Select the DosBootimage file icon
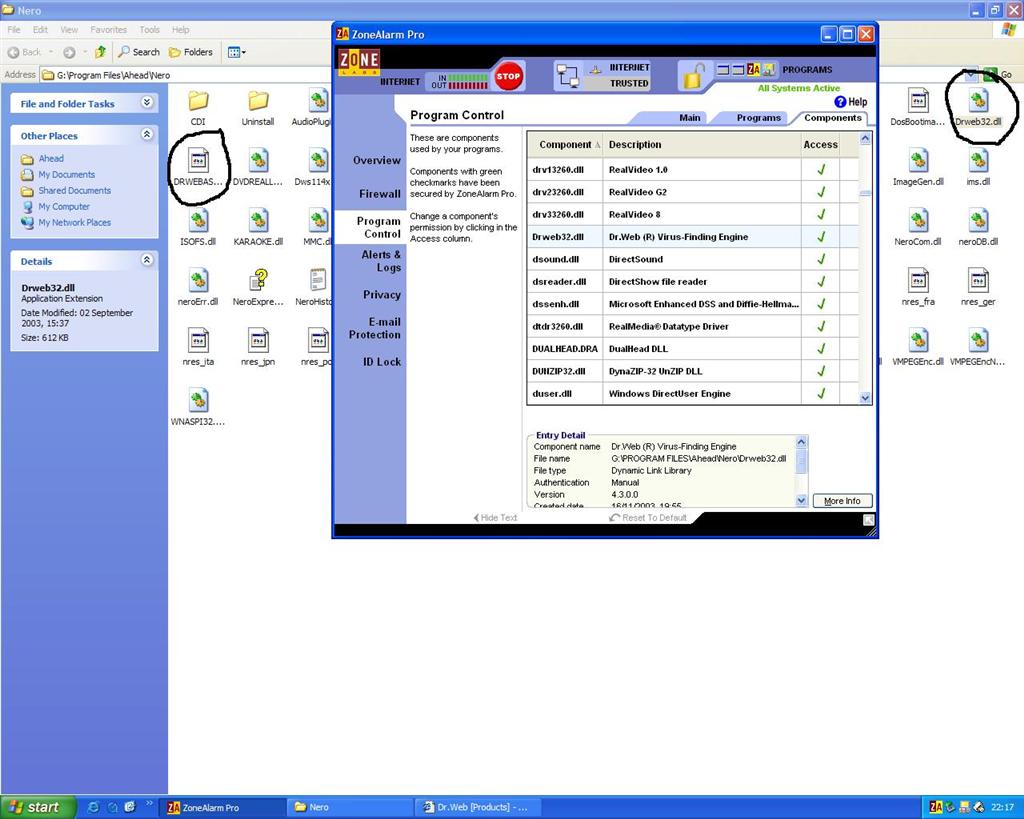The height and width of the screenshot is (819, 1024). click(918, 101)
